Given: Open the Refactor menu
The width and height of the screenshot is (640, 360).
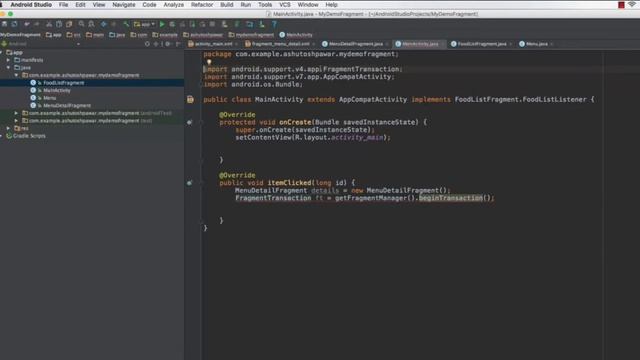Looking at the screenshot, I should [x=202, y=4].
